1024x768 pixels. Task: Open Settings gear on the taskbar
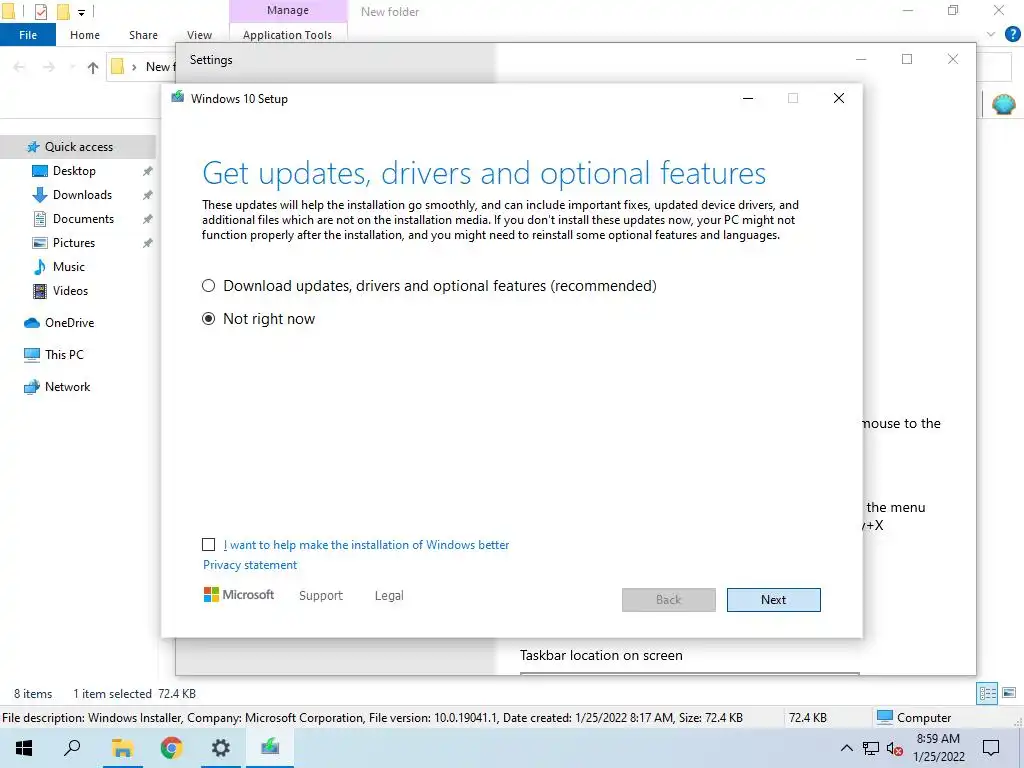coord(221,748)
